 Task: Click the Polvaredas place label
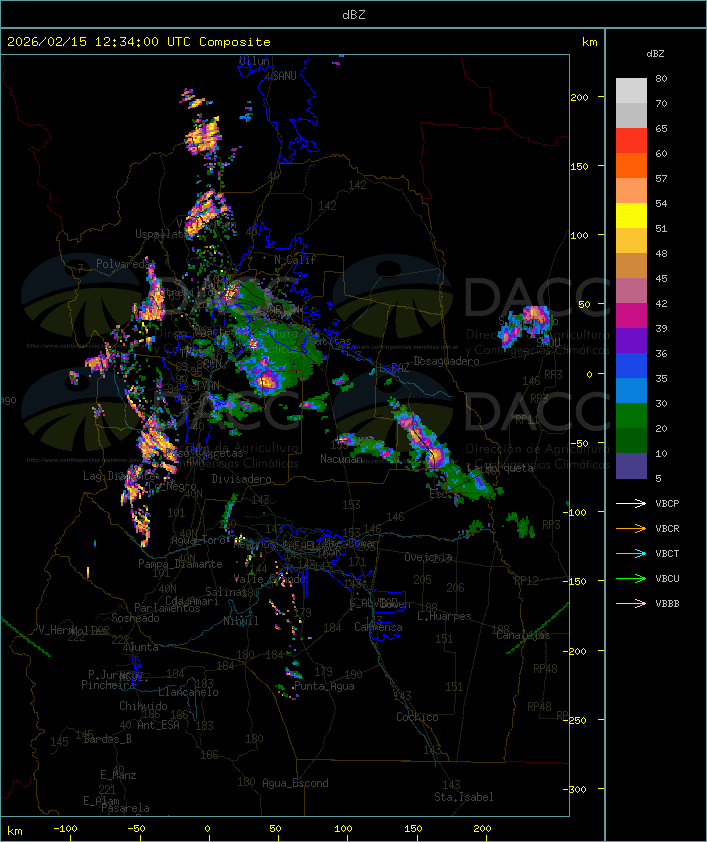point(124,264)
